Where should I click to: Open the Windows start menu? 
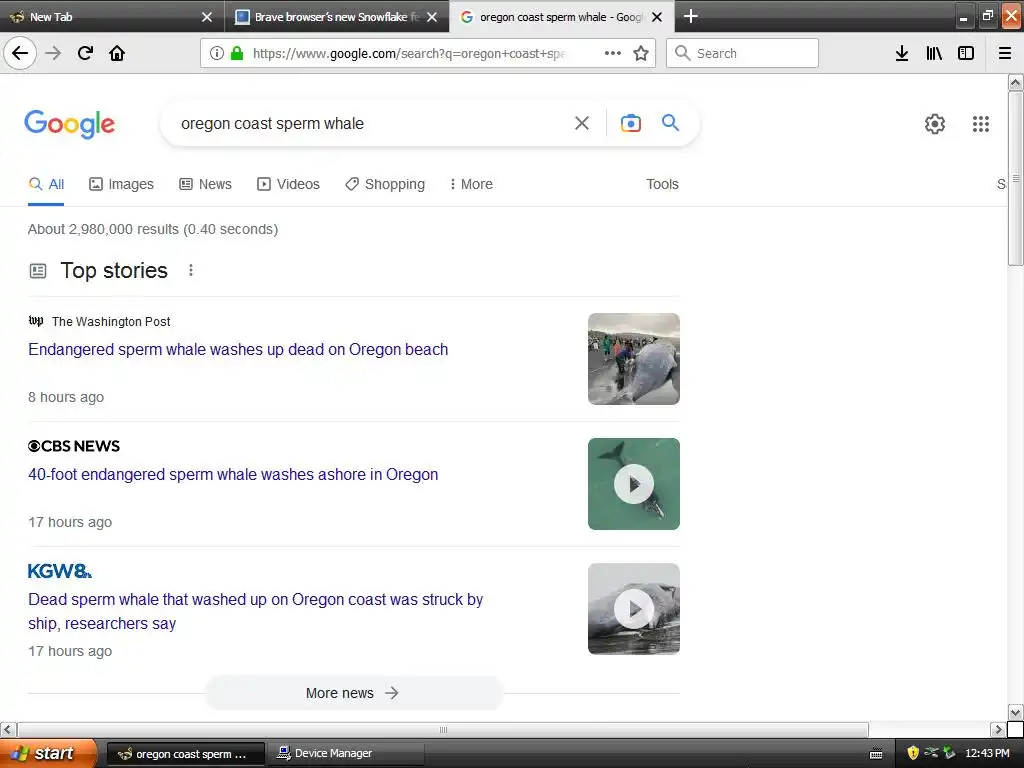tap(47, 753)
